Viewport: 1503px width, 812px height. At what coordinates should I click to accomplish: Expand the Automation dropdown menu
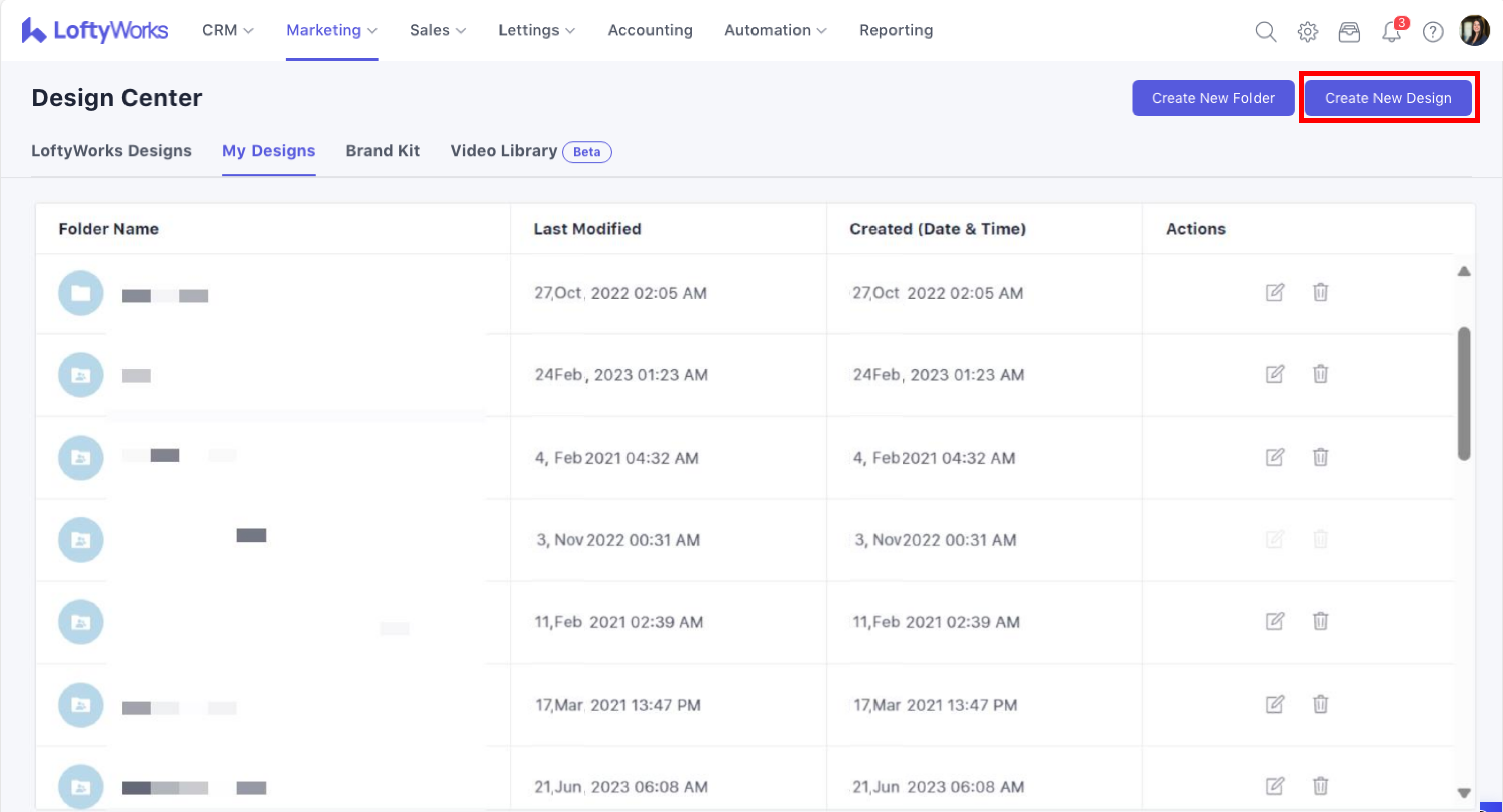point(775,30)
